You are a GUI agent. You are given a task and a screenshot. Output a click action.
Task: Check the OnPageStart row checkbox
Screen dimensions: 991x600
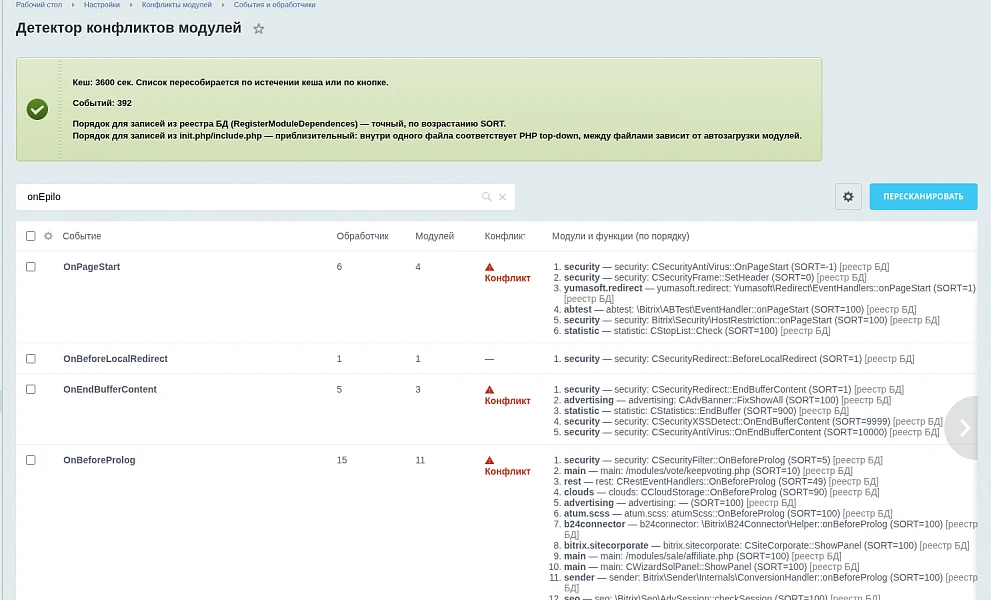[30, 267]
